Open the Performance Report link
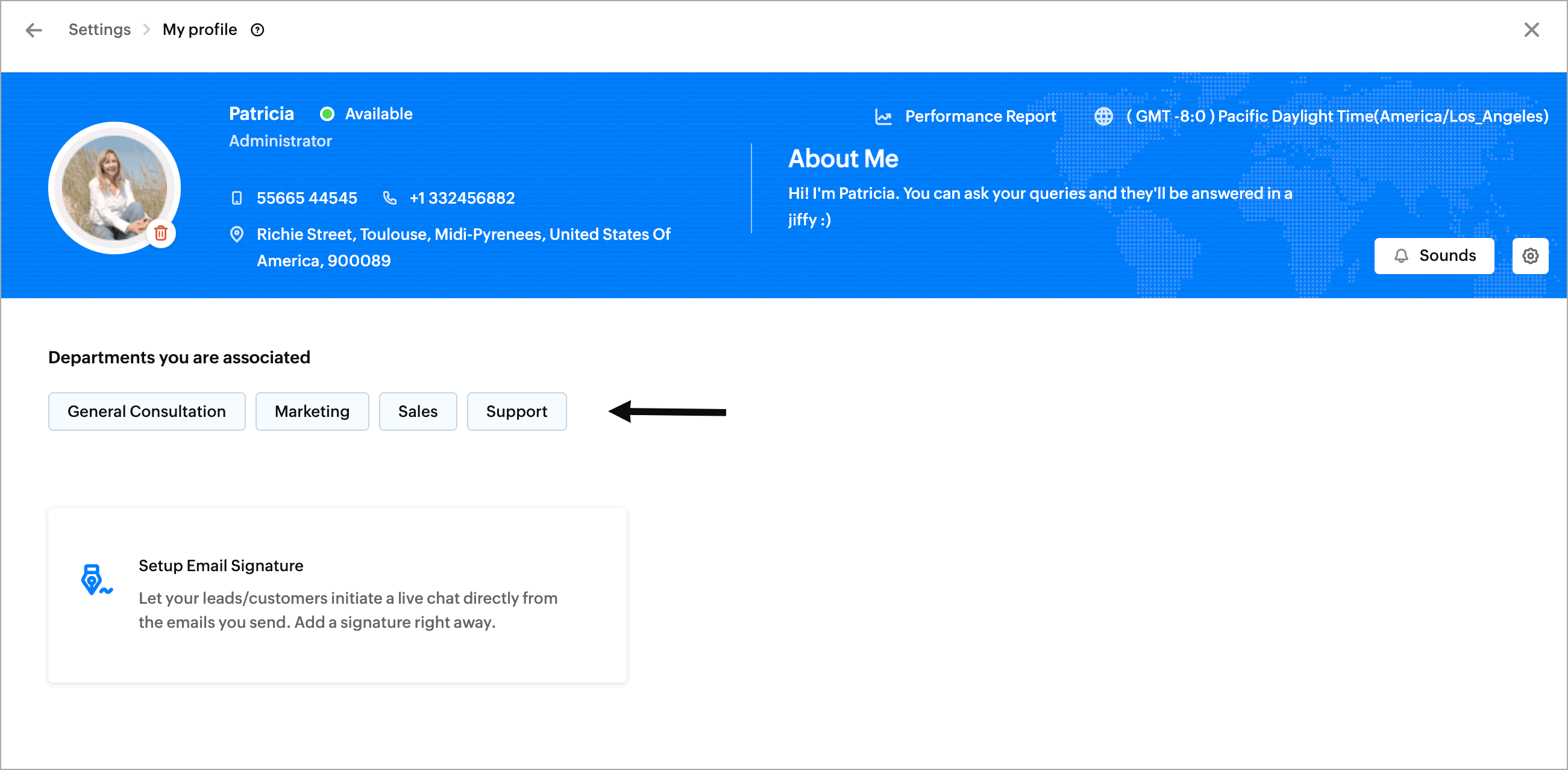 (x=980, y=116)
